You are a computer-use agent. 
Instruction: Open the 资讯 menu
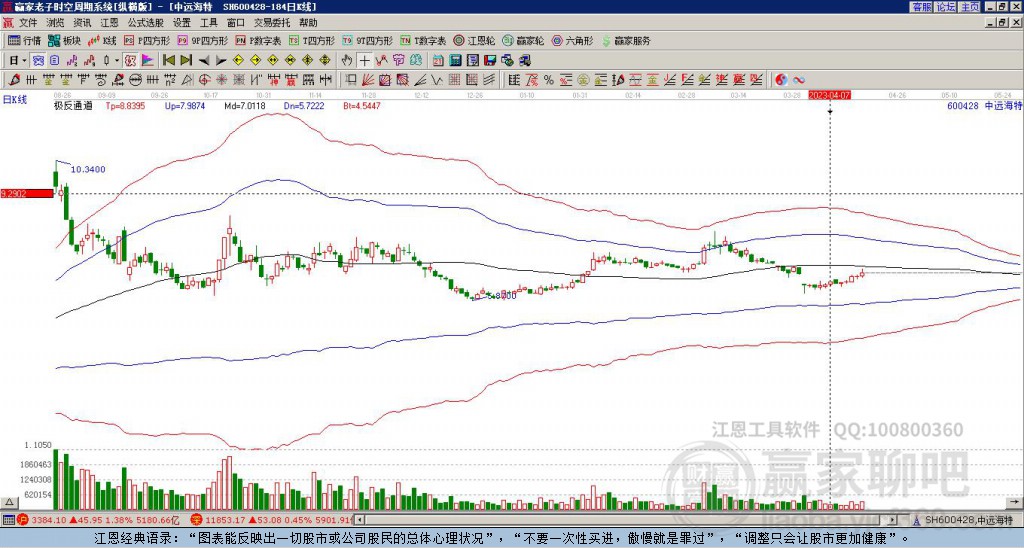point(82,23)
